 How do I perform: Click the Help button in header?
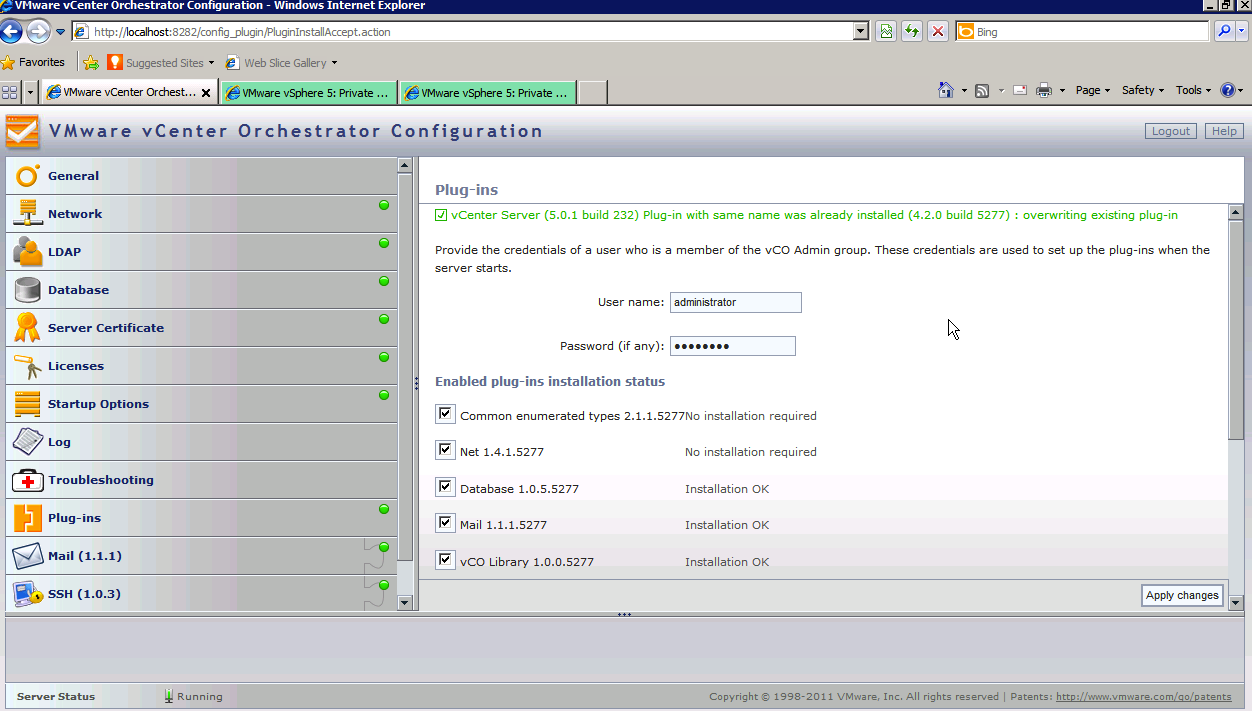tap(1224, 131)
